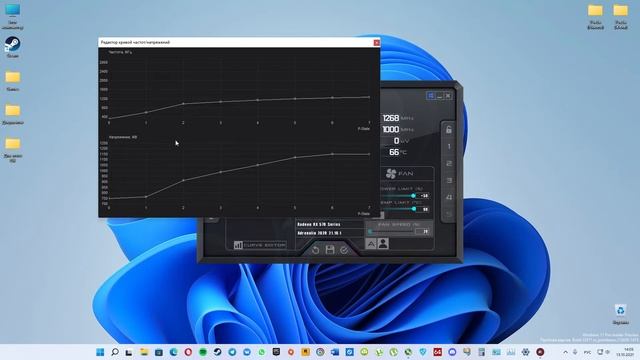The width and height of the screenshot is (640, 360).
Task: Toggle the profile lock padlock icon
Action: (x=449, y=130)
